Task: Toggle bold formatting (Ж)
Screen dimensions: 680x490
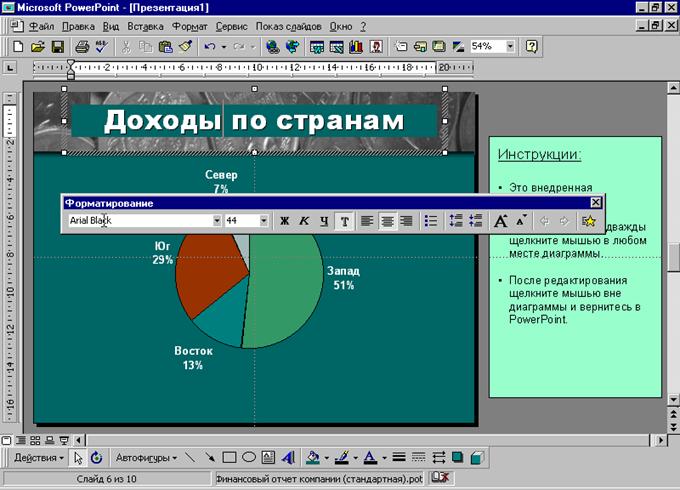Action: pos(284,221)
